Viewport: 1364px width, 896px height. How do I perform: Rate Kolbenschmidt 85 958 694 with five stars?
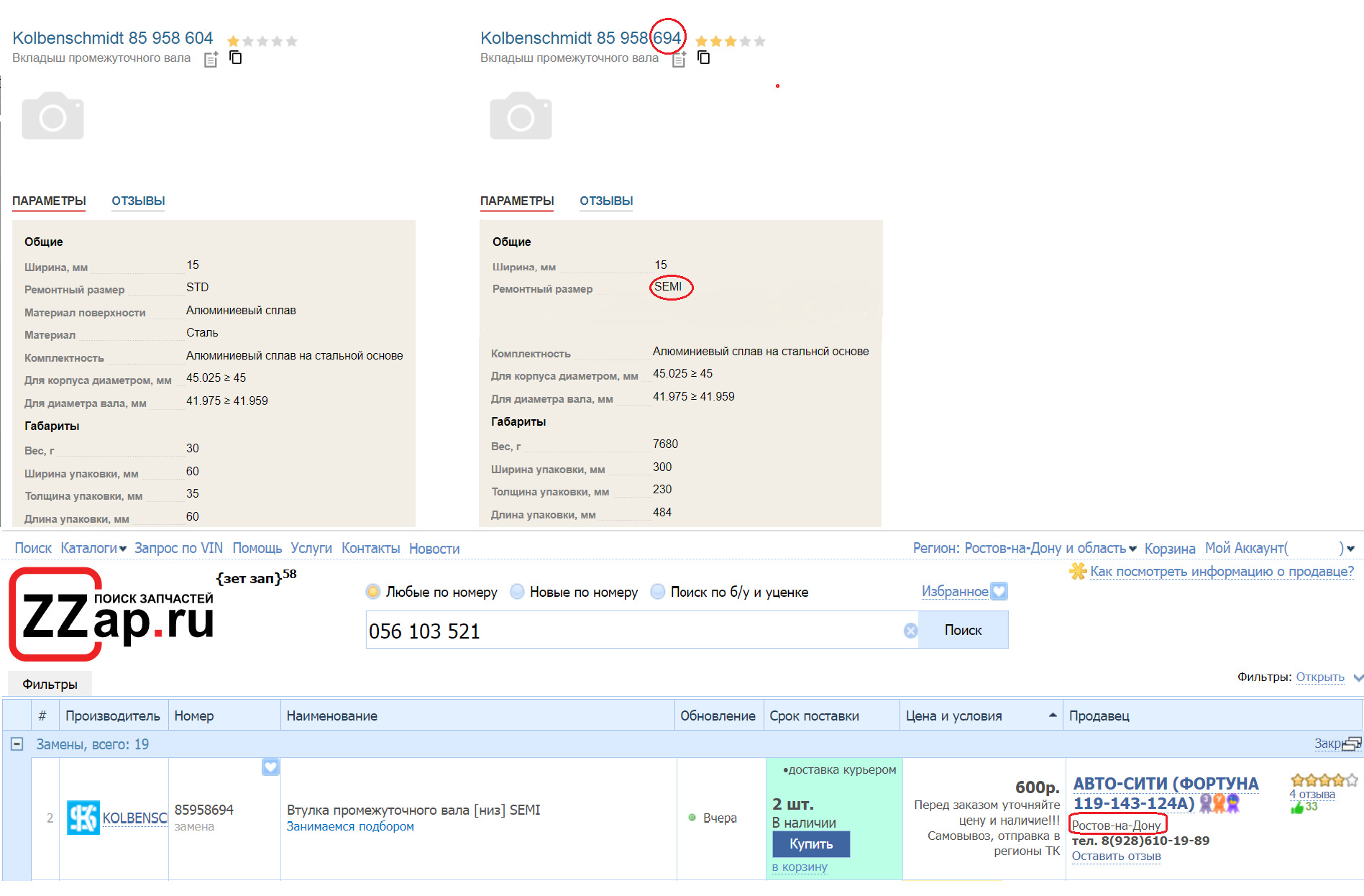click(760, 41)
